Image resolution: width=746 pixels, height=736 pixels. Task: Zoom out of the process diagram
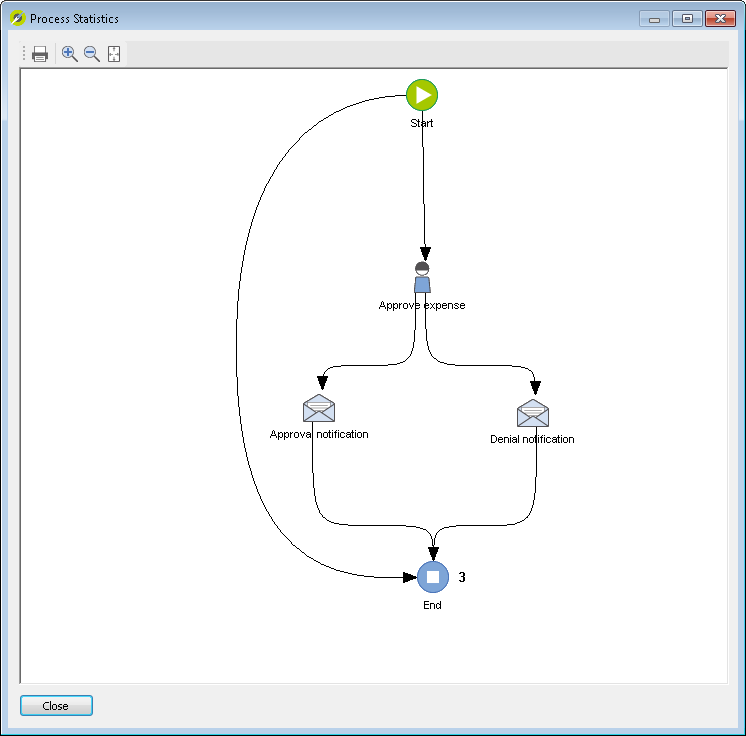pos(91,54)
